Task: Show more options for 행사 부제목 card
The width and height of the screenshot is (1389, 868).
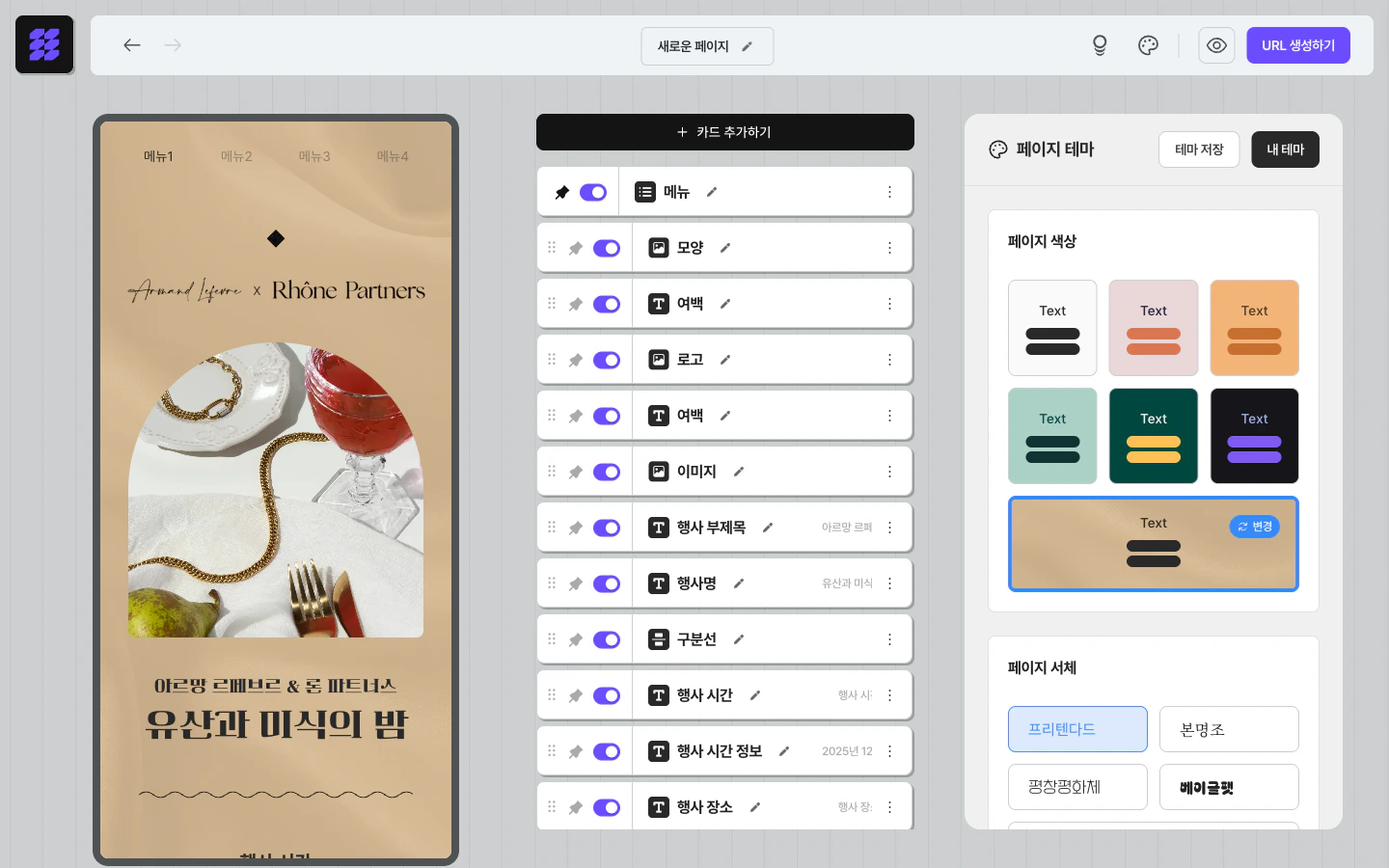Action: pyautogui.click(x=889, y=528)
